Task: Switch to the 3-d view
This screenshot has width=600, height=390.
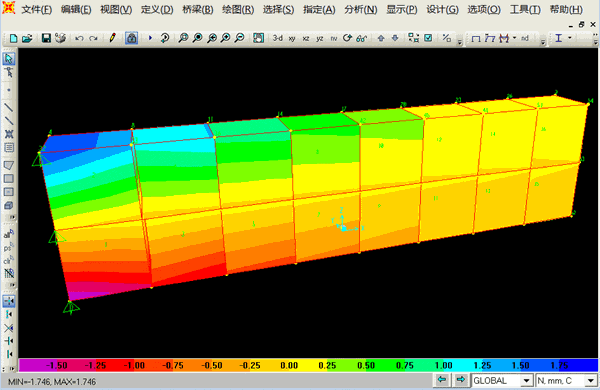Action: point(278,38)
